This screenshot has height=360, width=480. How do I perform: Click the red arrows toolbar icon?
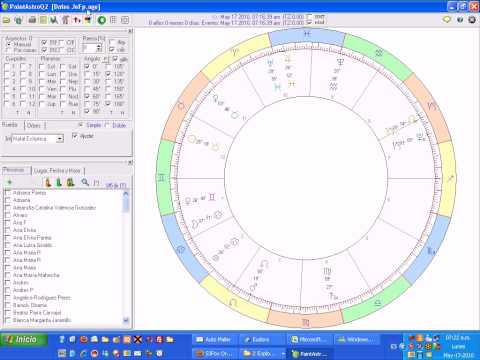(x=77, y=20)
